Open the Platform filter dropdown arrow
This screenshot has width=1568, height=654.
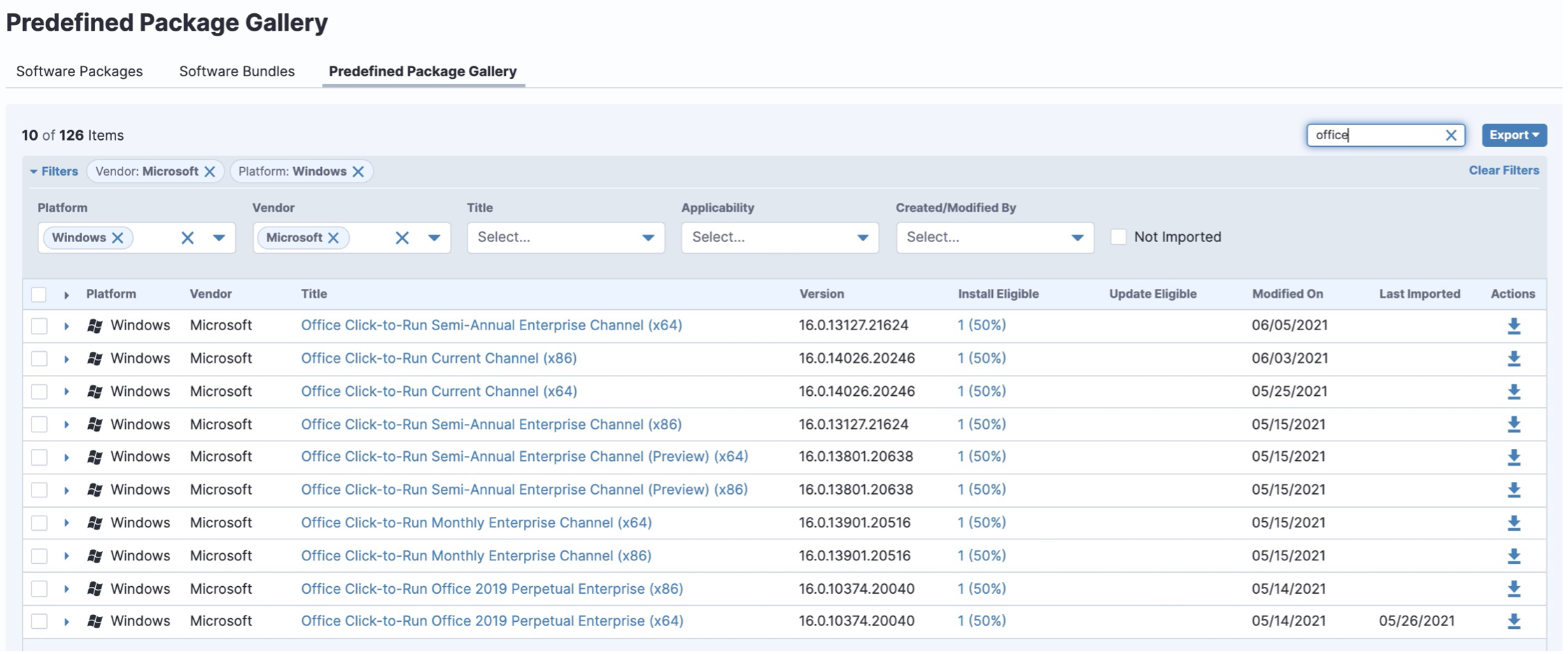tap(219, 238)
